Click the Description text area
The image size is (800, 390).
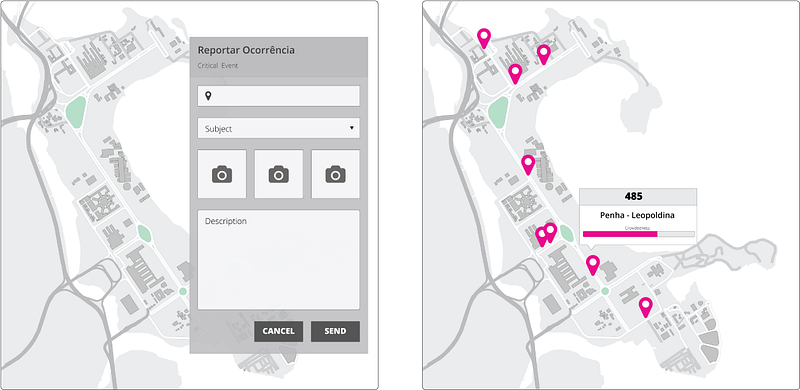(279, 259)
